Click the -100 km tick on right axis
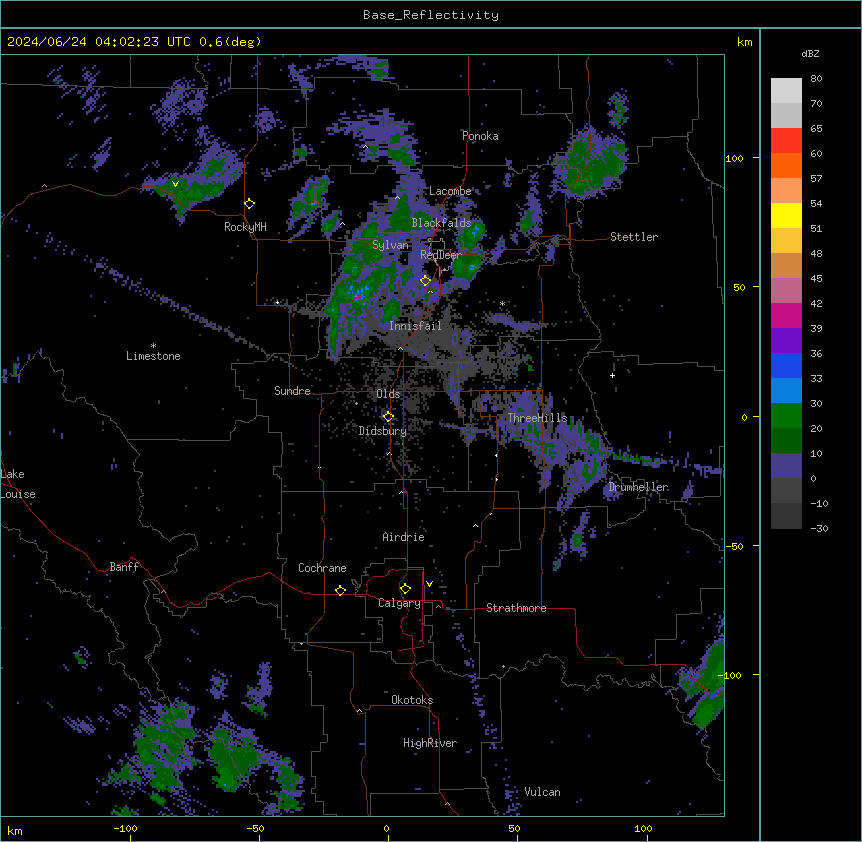 [x=730, y=675]
